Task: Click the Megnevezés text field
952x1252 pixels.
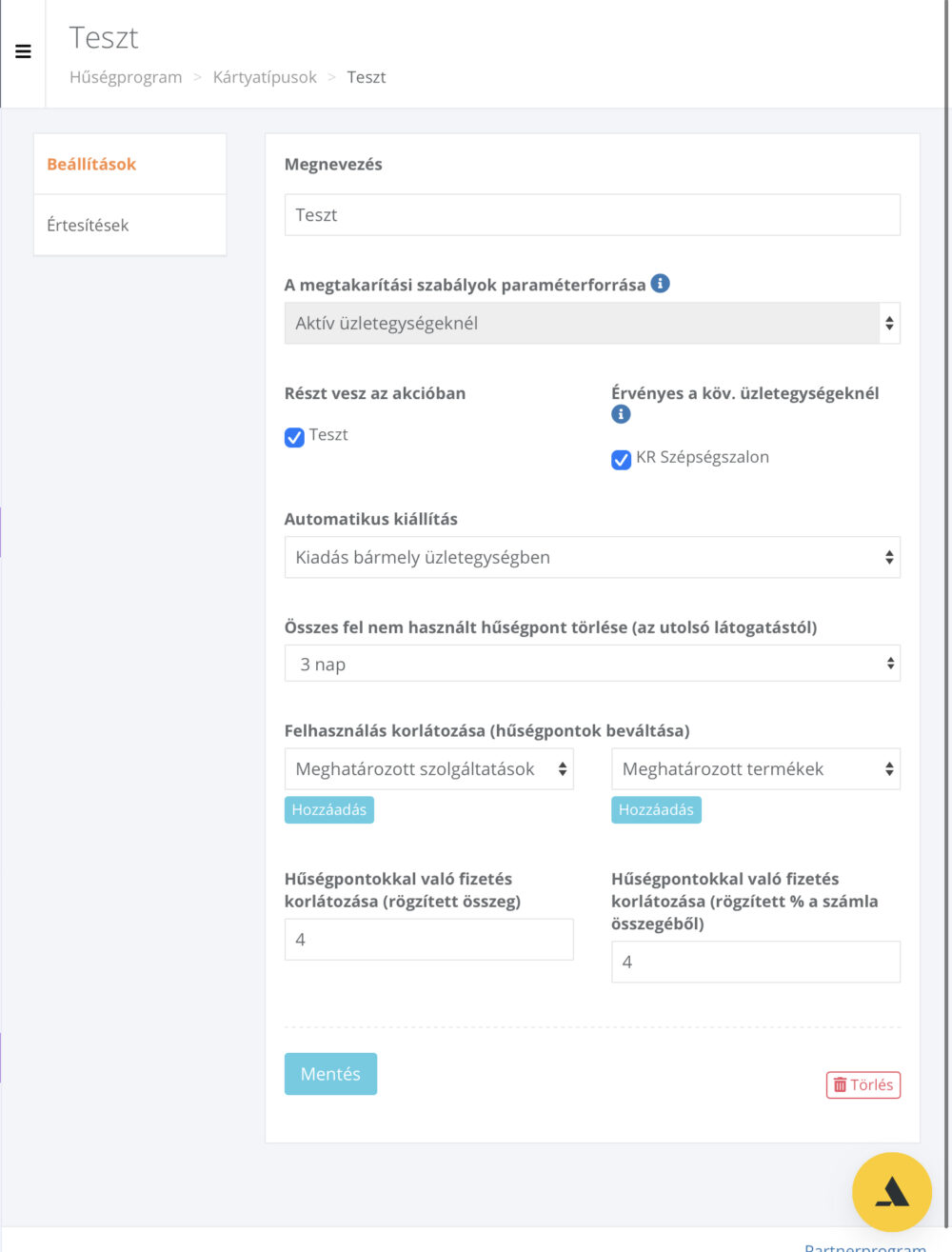Action: 592,215
